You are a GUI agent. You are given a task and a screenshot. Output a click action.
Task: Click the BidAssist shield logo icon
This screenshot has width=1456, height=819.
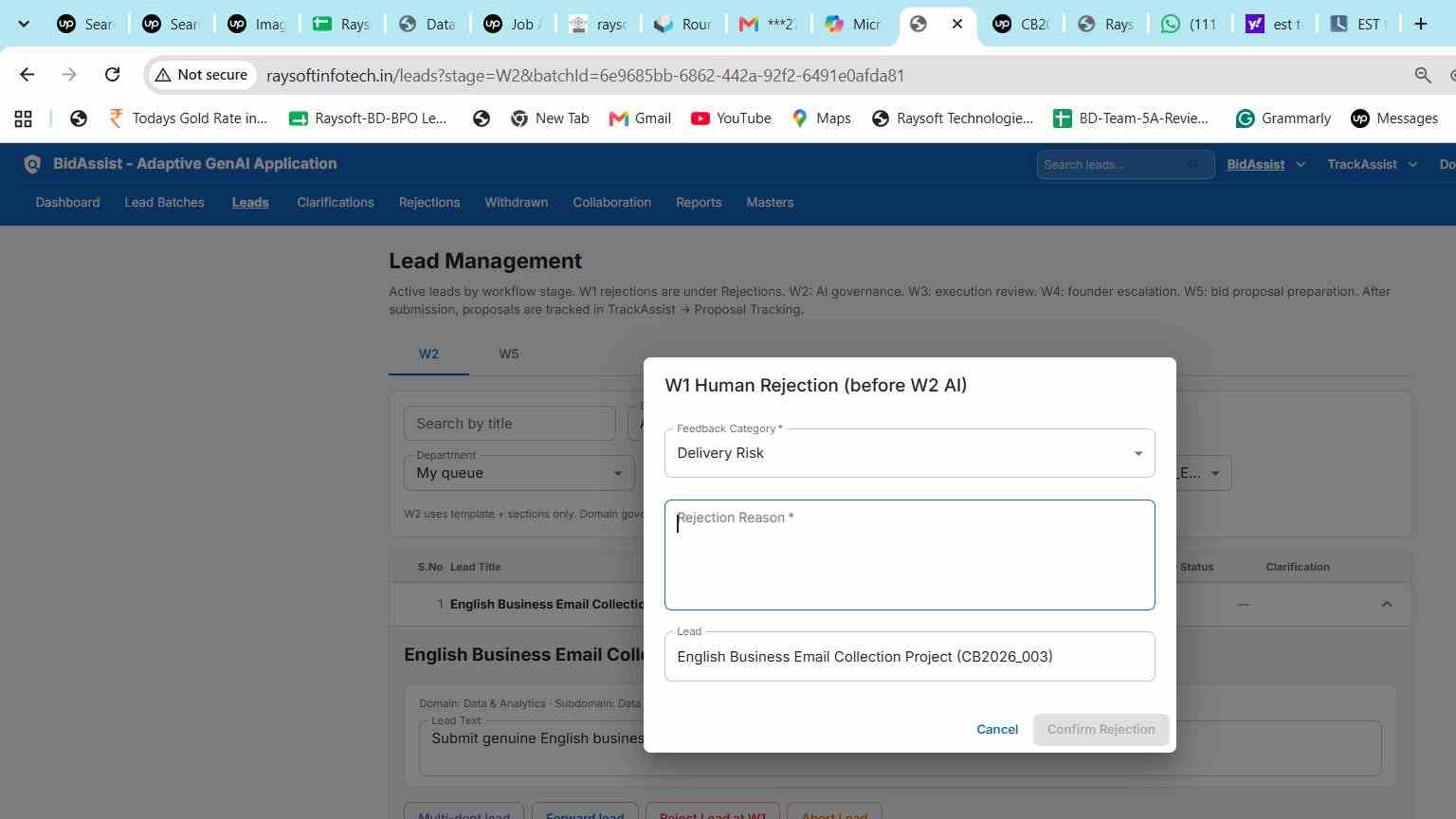[x=32, y=164]
